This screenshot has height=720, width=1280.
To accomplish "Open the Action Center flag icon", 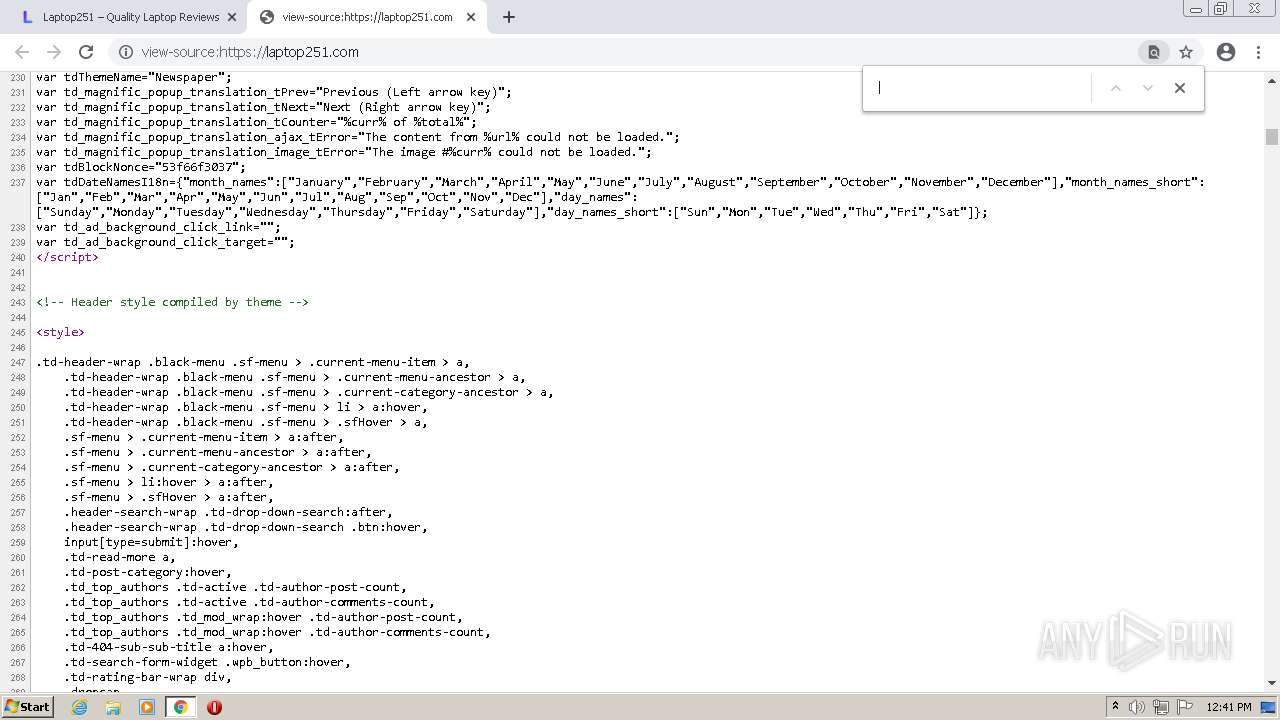I will click(x=1185, y=707).
